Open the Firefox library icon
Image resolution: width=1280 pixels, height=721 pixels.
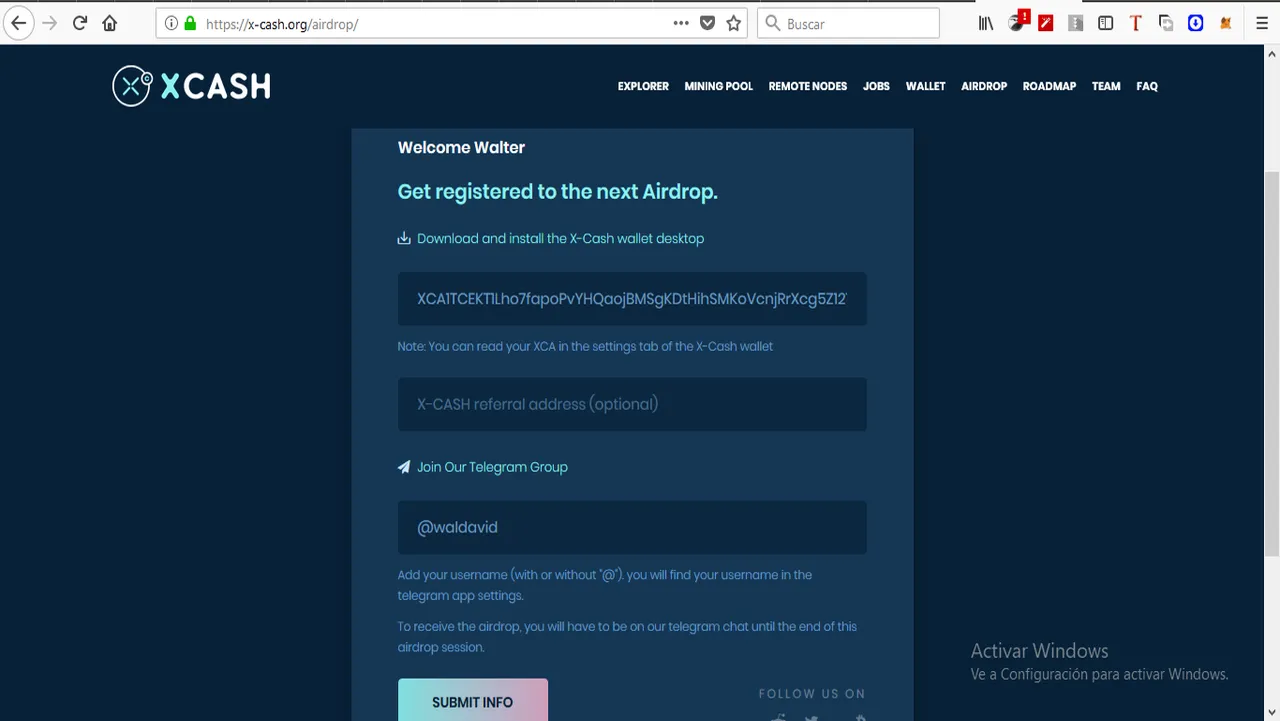[986, 23]
